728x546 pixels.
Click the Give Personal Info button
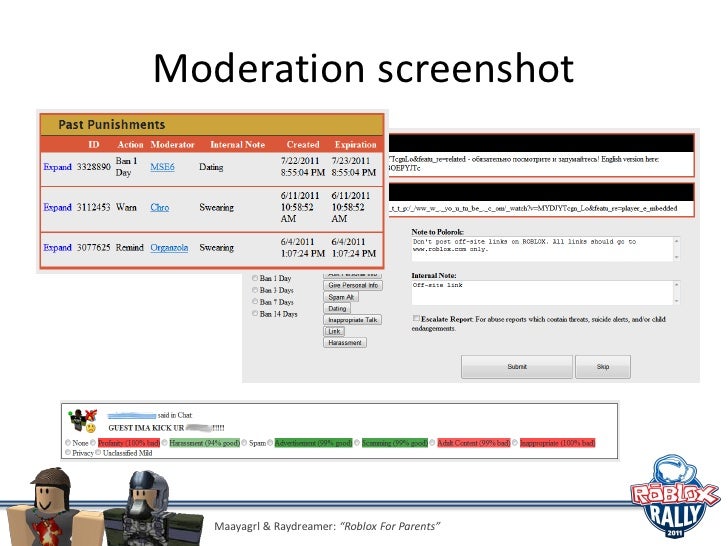[x=353, y=285]
